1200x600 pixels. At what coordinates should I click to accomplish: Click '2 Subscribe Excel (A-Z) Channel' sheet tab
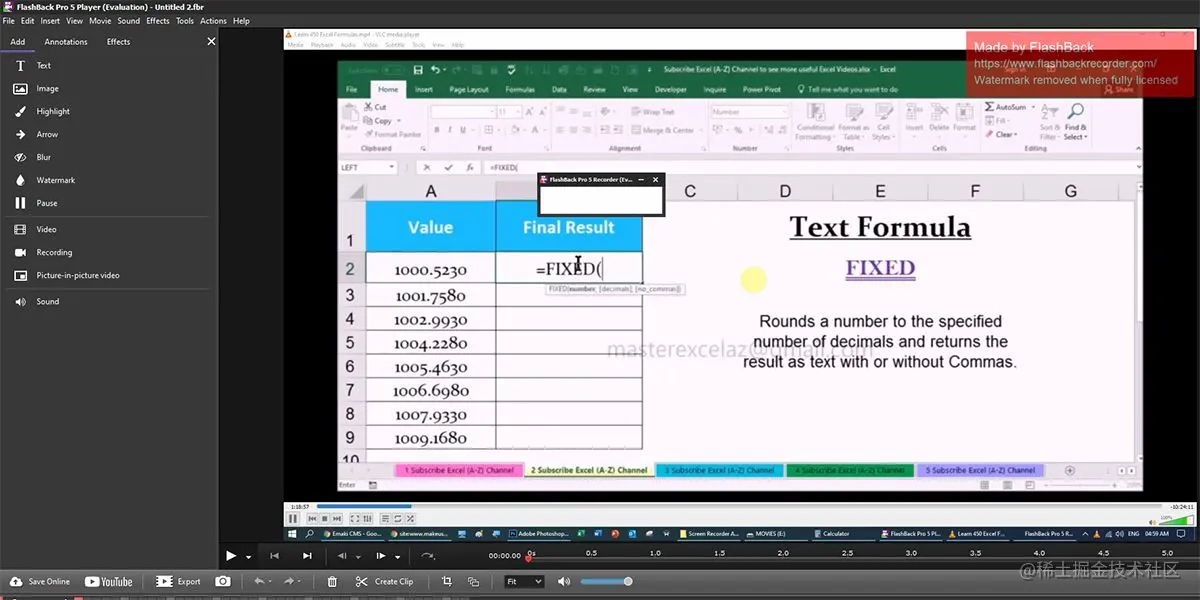(x=589, y=470)
